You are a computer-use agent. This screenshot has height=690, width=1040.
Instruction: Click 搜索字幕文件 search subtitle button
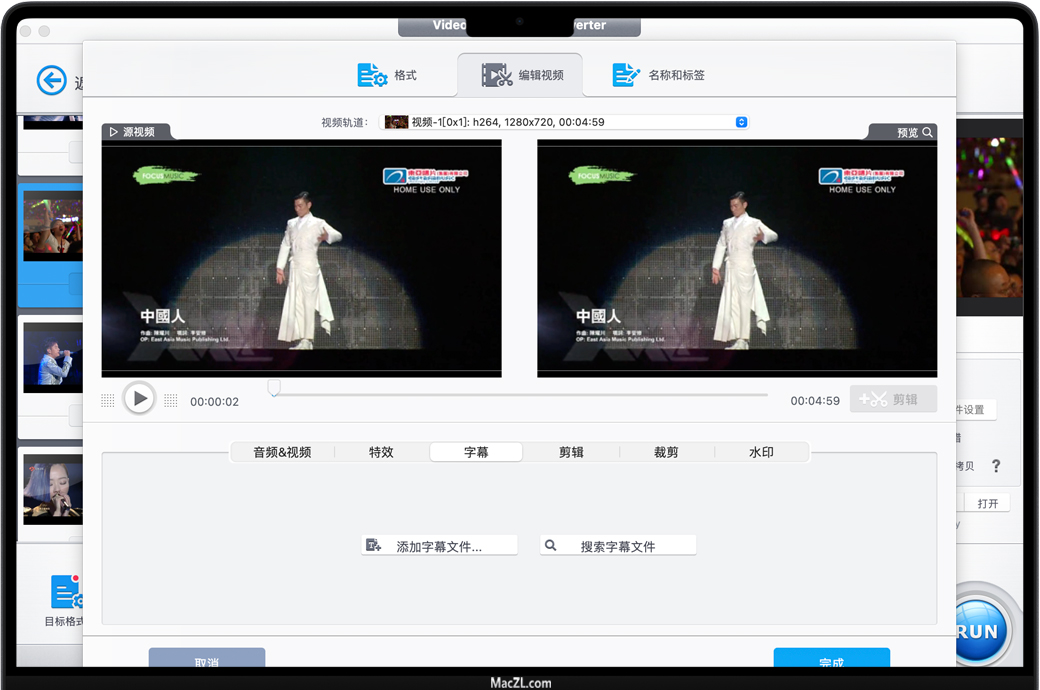[x=617, y=546]
